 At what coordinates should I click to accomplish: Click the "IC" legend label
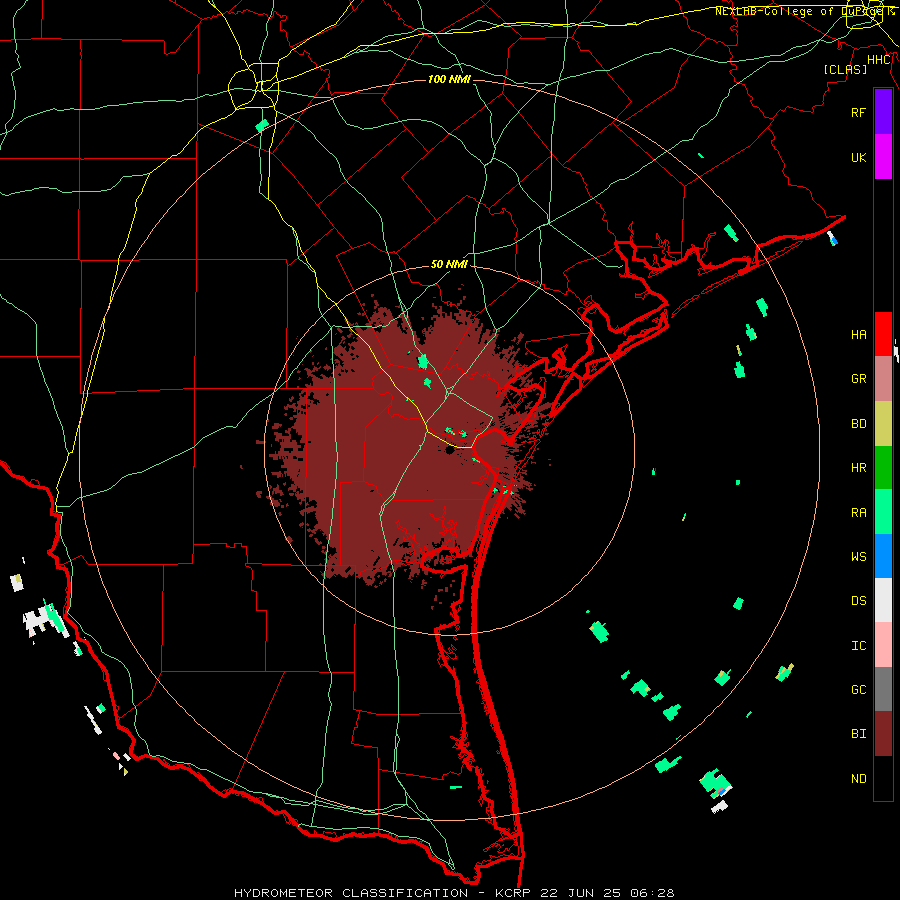coord(858,646)
